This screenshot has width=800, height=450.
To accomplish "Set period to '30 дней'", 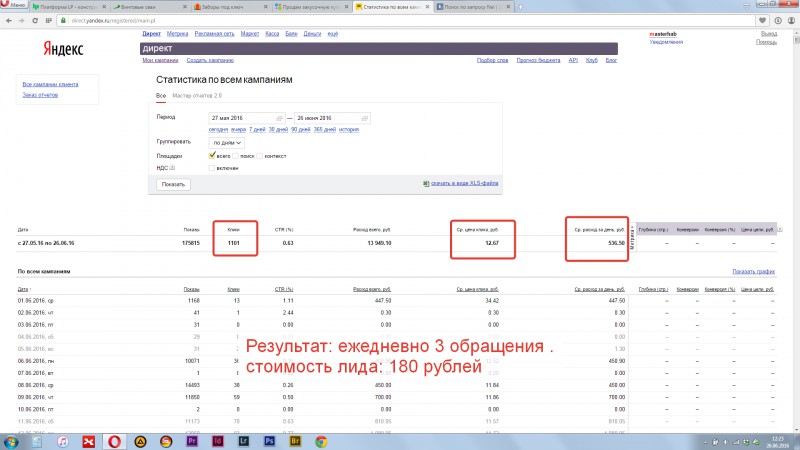I will (278, 130).
